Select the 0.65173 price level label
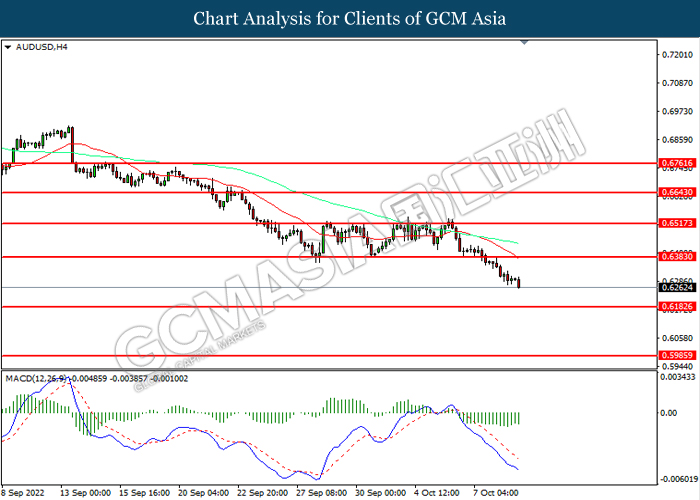The image size is (700, 500). (677, 223)
